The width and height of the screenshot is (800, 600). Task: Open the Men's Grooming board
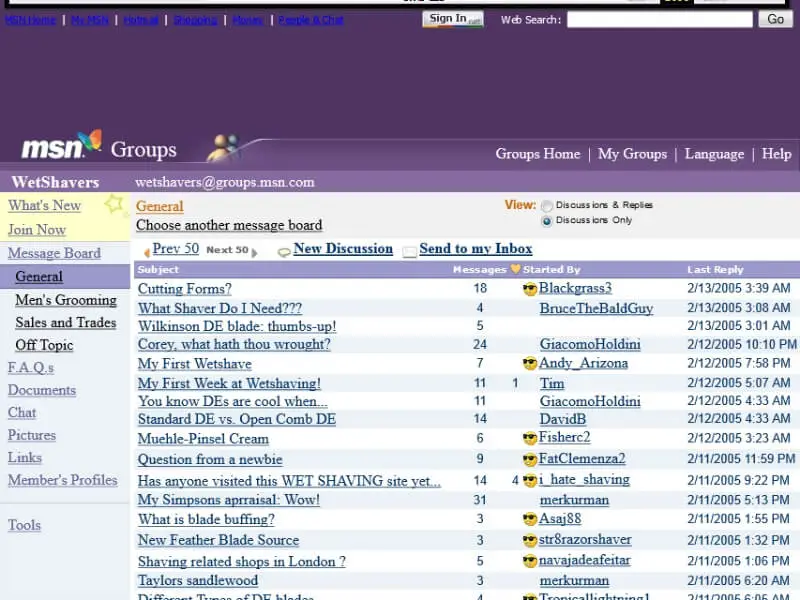pos(66,300)
